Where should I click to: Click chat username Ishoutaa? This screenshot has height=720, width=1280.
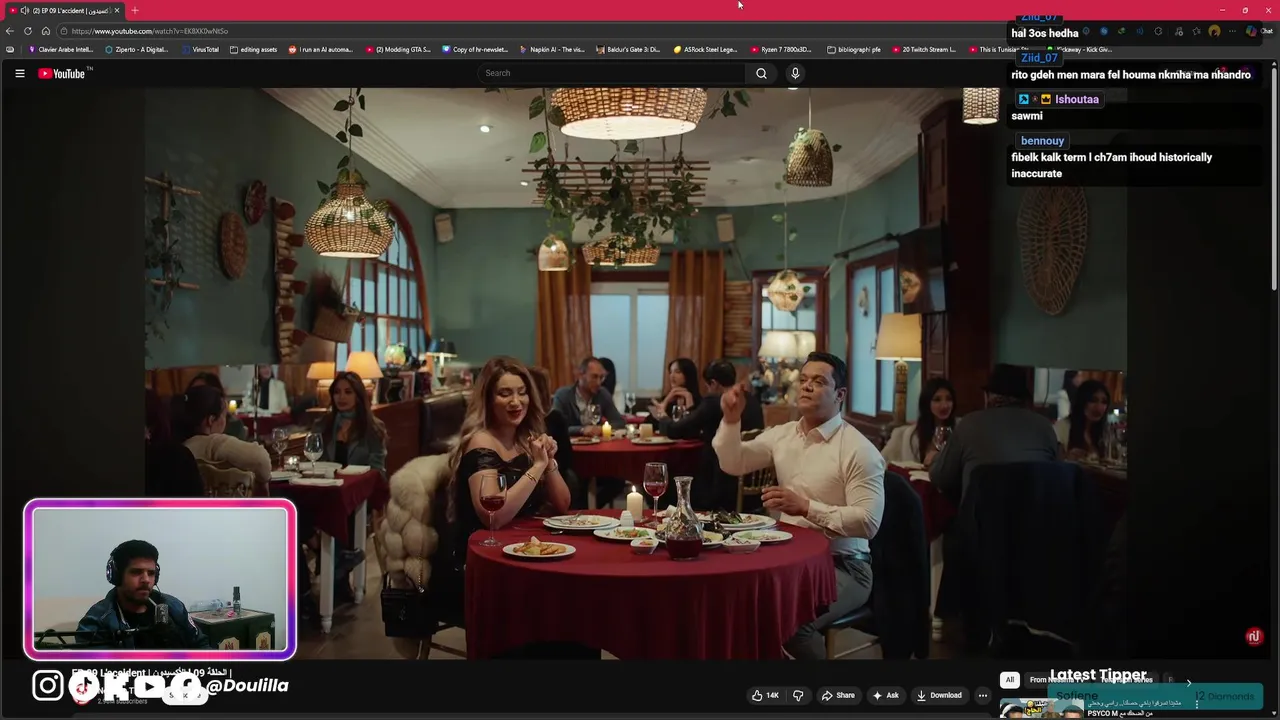coord(1076,99)
